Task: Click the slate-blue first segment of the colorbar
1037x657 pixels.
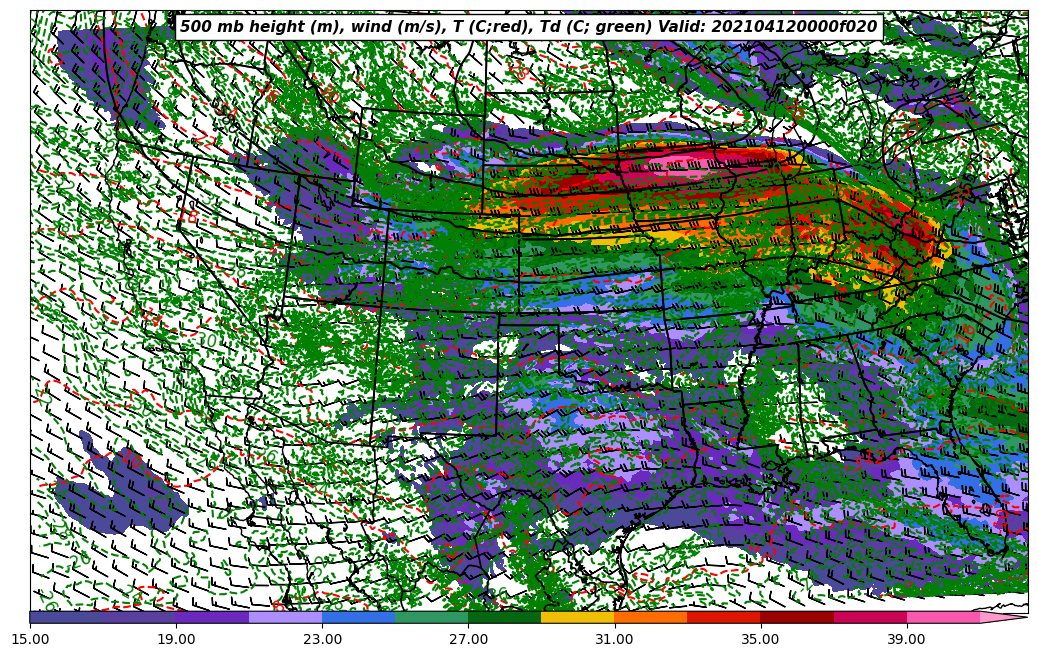Action: [x=66, y=617]
